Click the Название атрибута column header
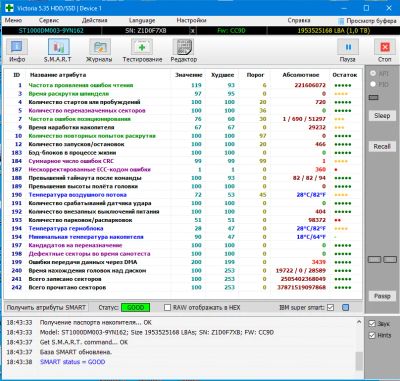400x381 pixels. coord(58,75)
